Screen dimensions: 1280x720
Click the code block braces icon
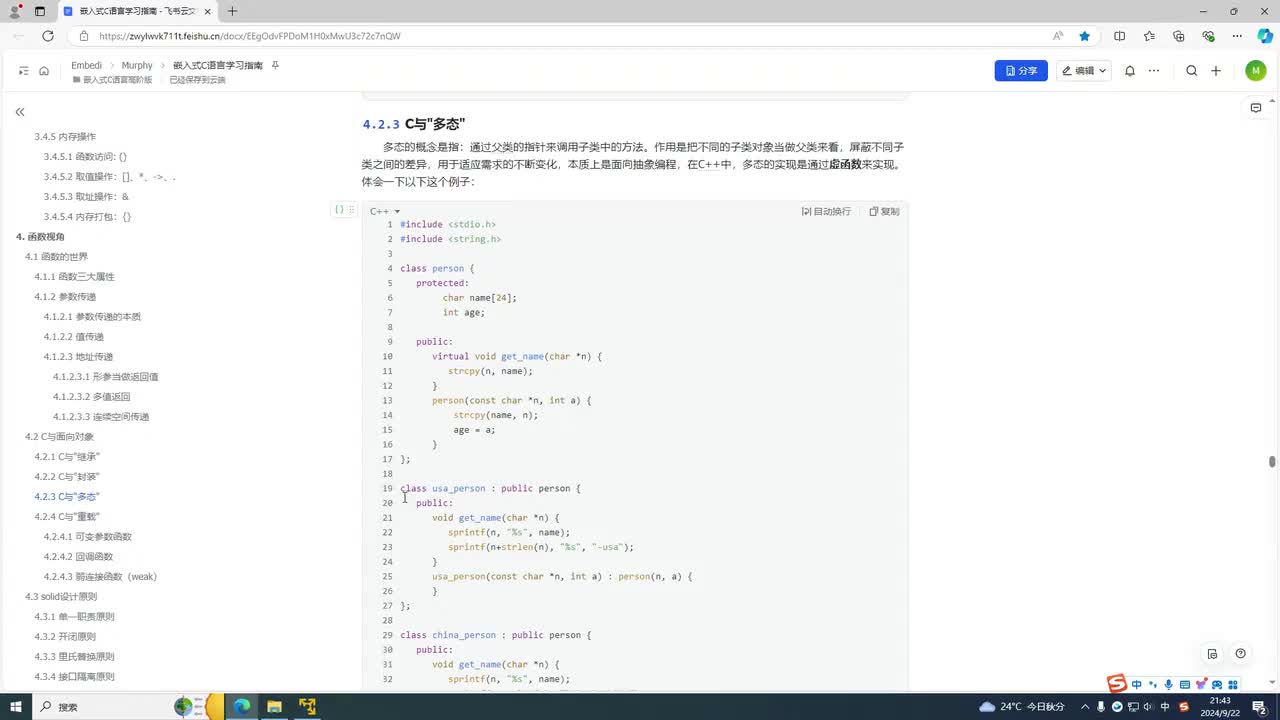tap(339, 210)
